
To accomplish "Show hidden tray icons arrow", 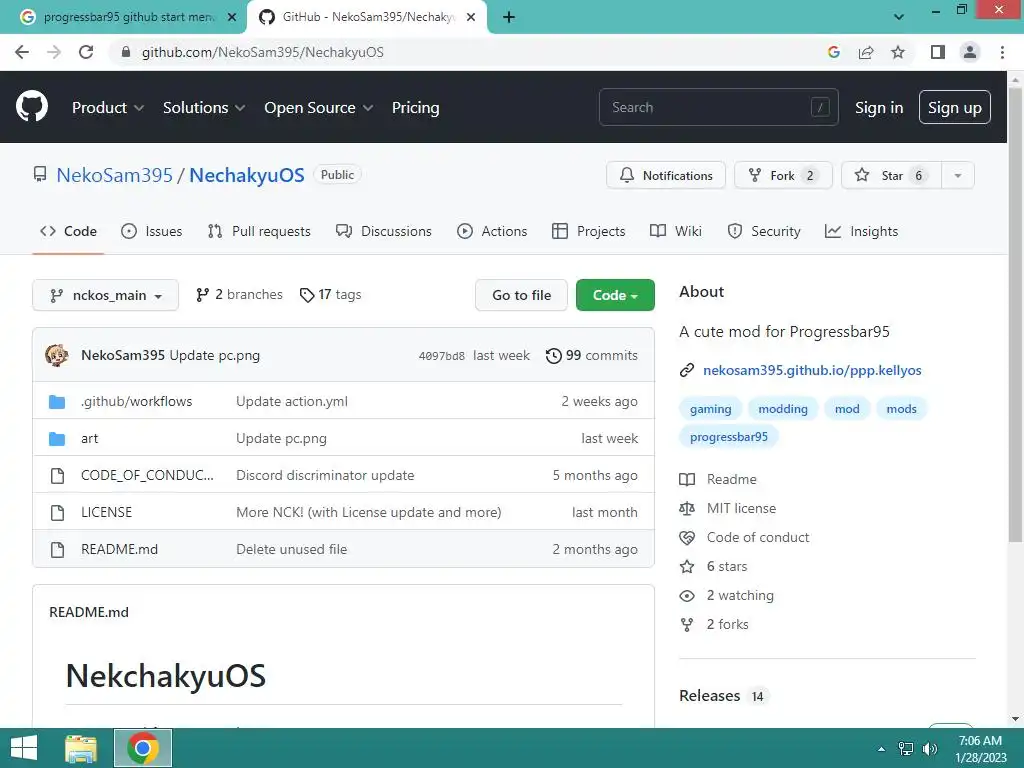I will [882, 749].
